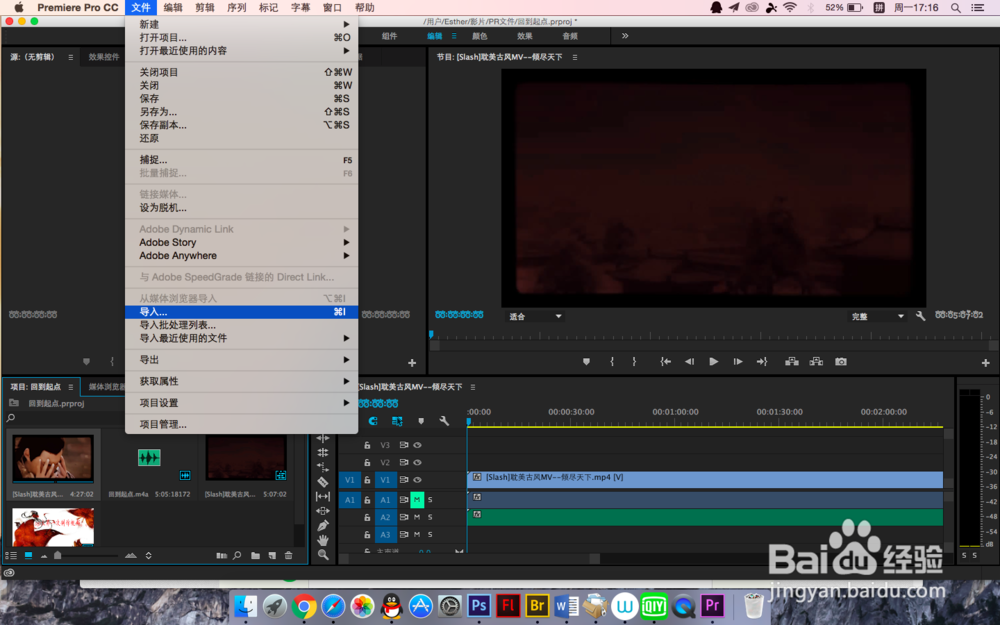
Task: Toggle lock on track V3
Action: 367,445
